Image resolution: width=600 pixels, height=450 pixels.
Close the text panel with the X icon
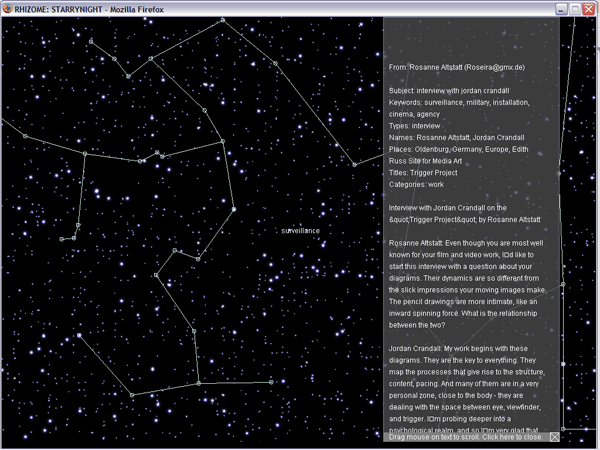(x=554, y=437)
